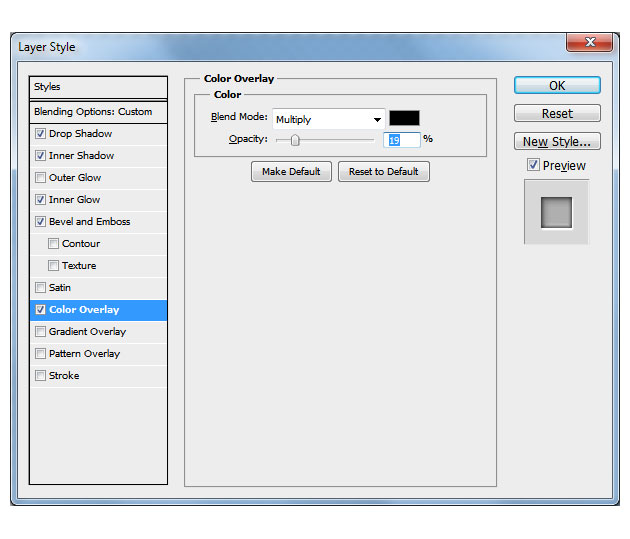Select the Gradient Overlay label

point(88,332)
